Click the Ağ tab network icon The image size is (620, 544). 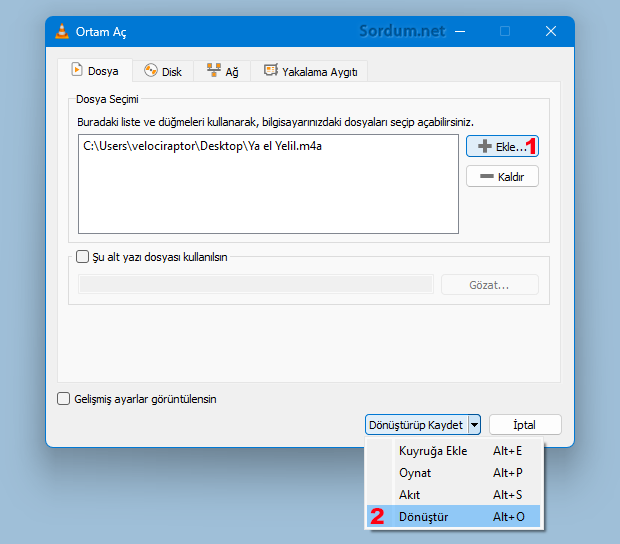(x=213, y=71)
